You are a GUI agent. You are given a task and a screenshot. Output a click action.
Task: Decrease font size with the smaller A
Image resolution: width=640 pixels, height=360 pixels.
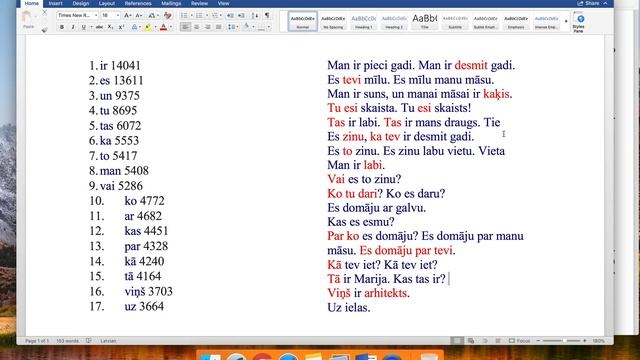coord(139,16)
